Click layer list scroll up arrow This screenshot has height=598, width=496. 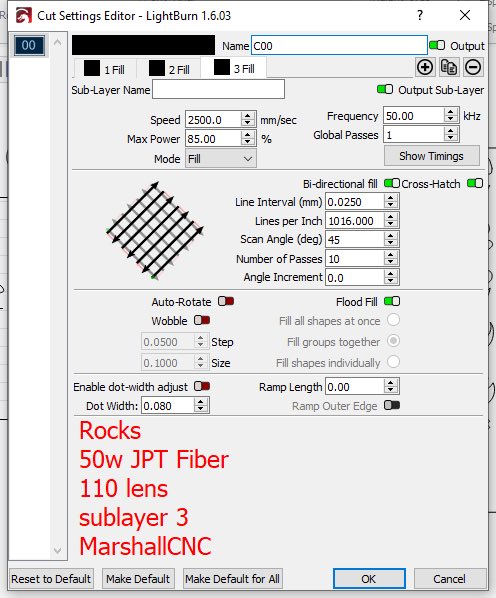[58, 42]
